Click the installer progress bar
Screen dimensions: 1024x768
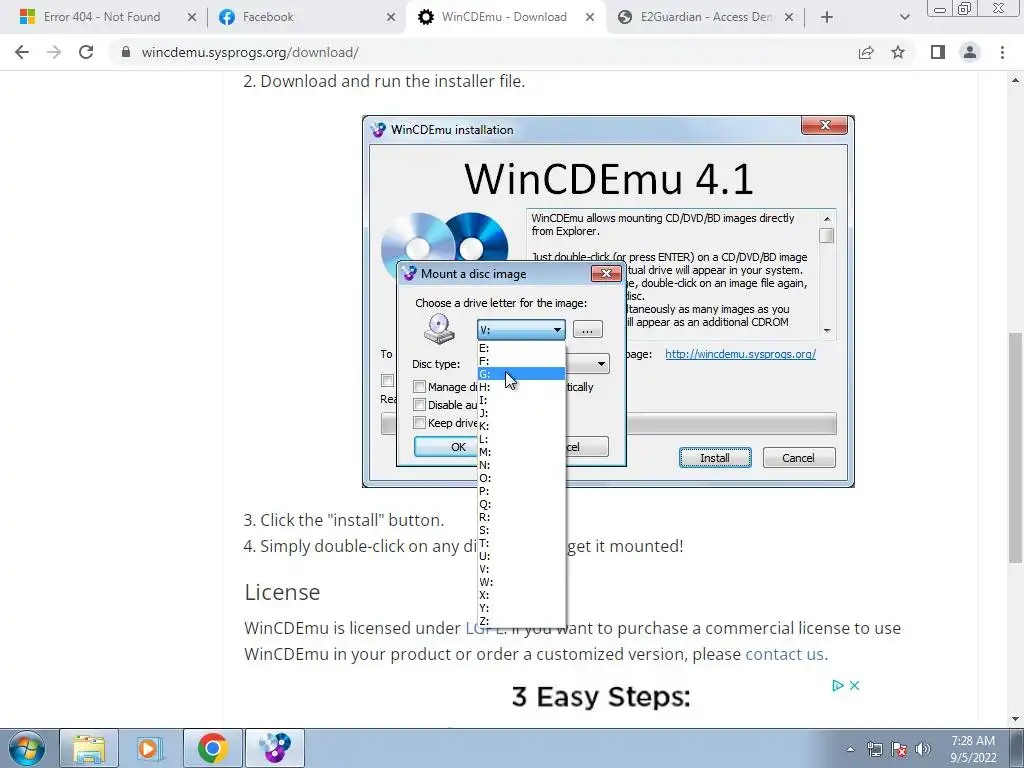coord(731,424)
